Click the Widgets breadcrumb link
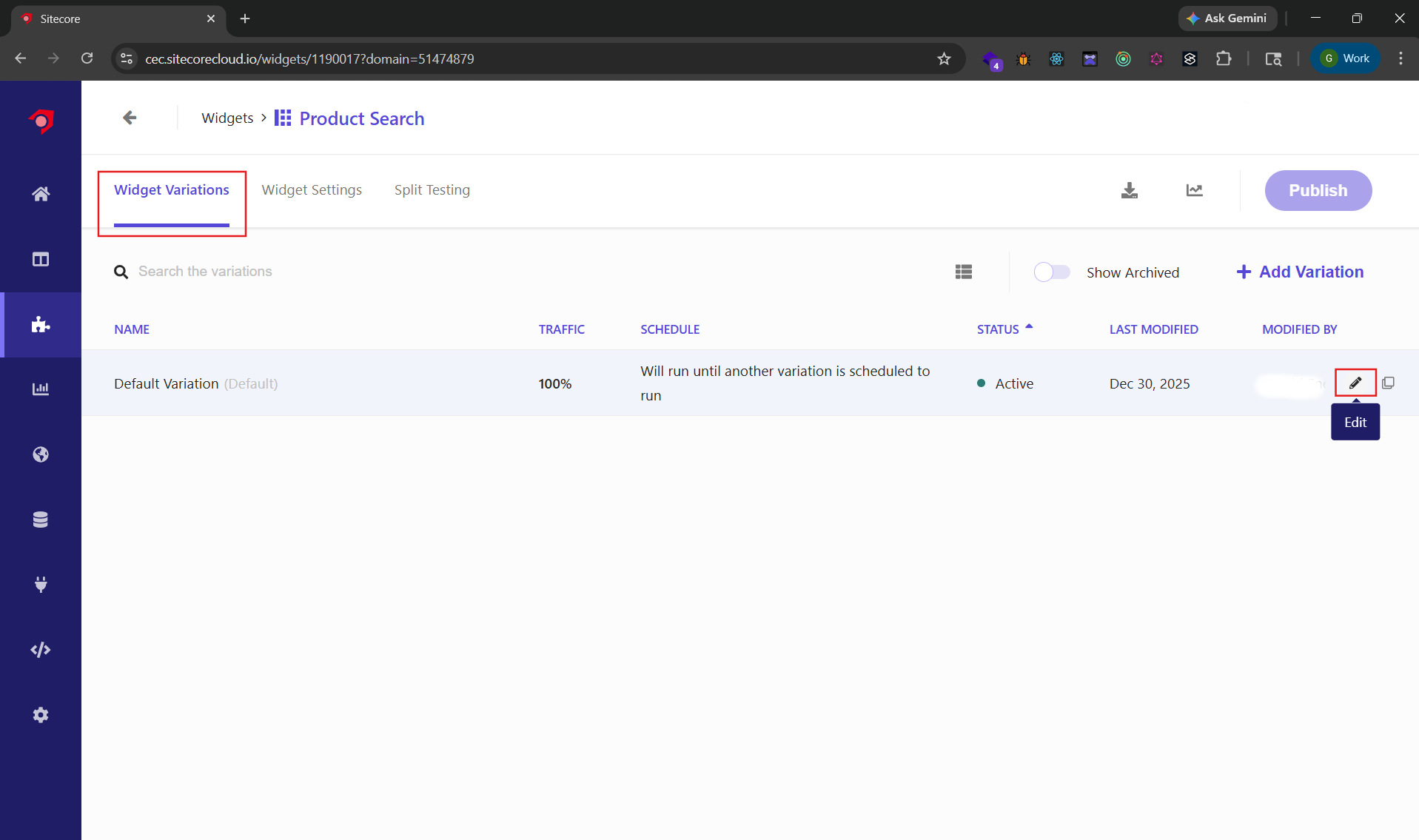 [227, 118]
